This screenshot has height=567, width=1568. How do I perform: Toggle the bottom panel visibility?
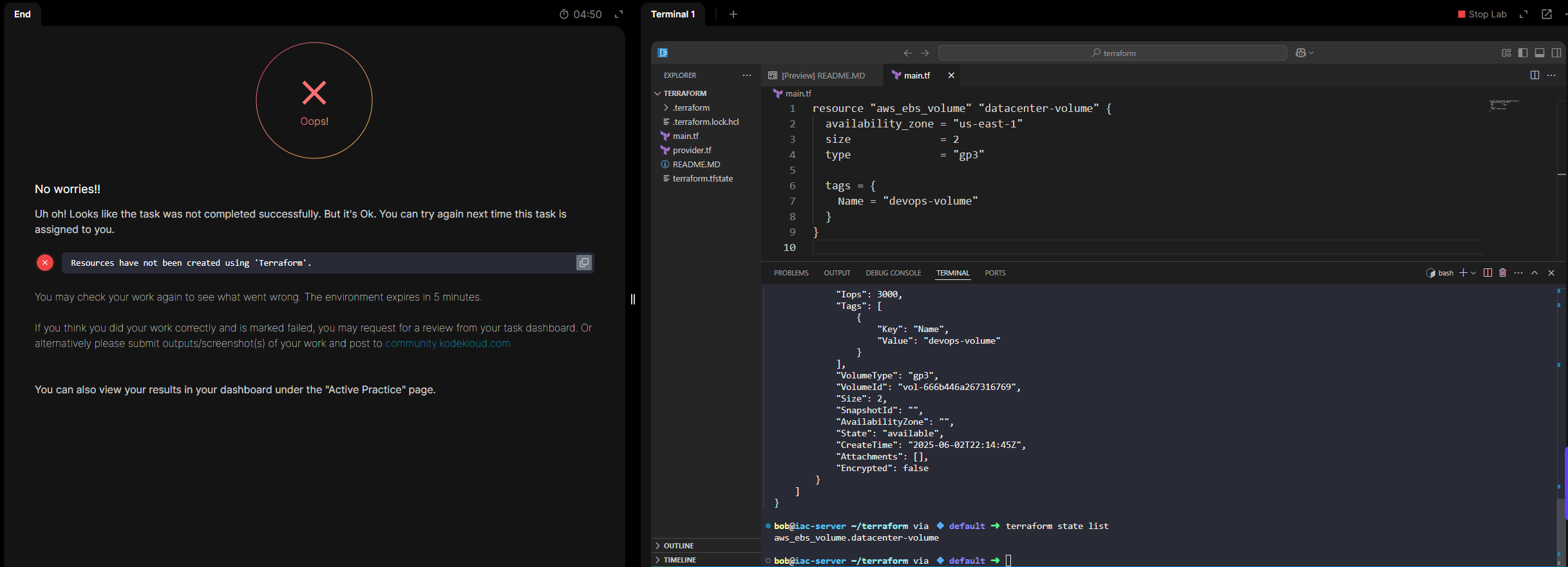1539,53
